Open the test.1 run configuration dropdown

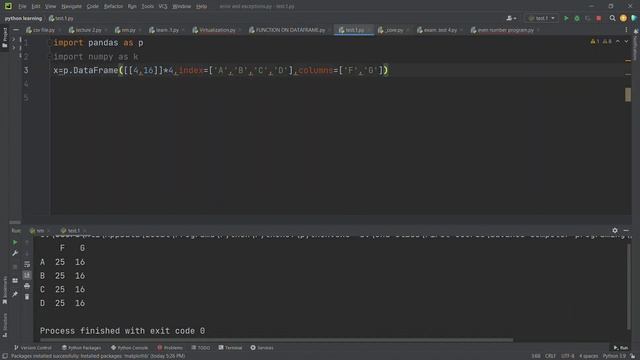[542, 18]
